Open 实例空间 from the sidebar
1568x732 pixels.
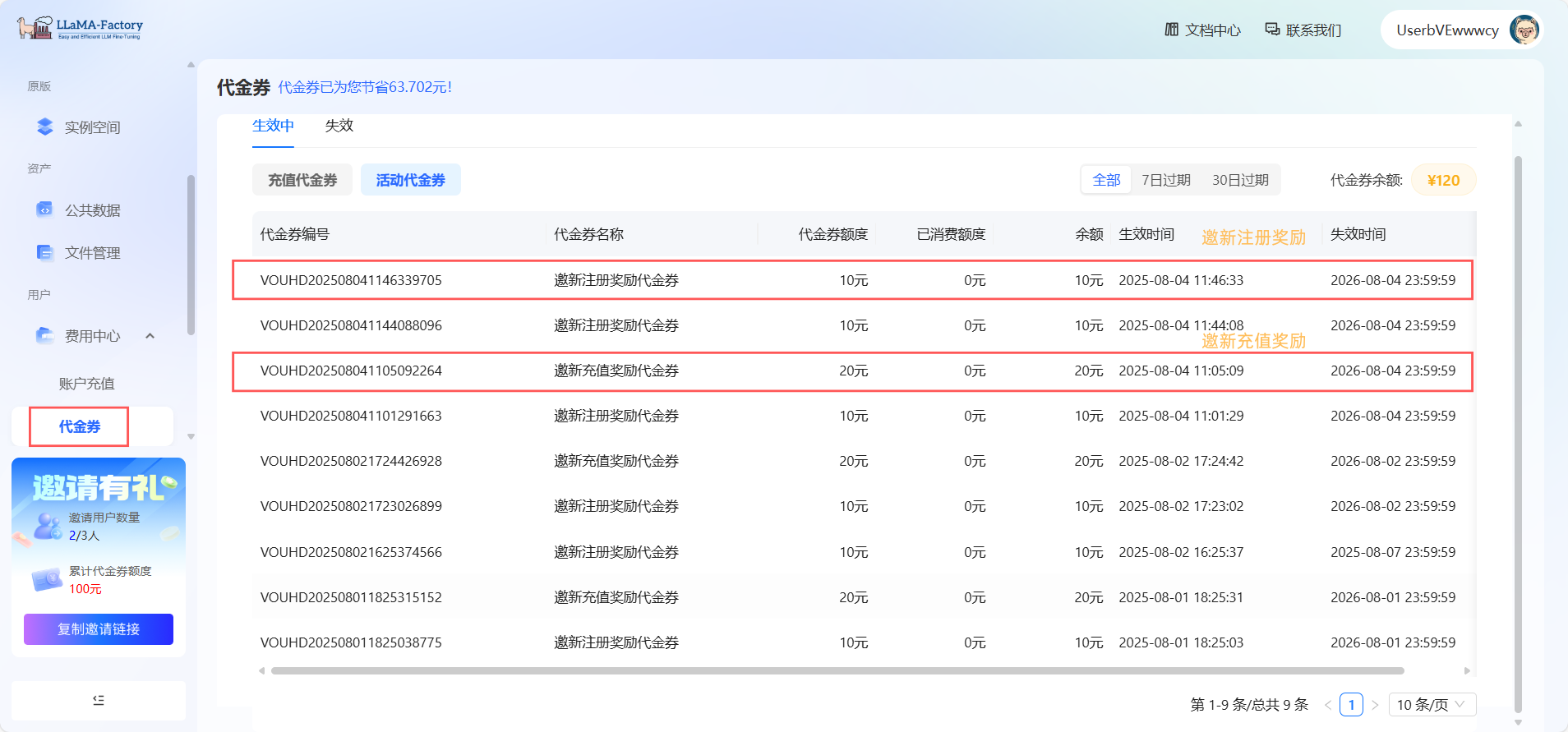(x=92, y=127)
